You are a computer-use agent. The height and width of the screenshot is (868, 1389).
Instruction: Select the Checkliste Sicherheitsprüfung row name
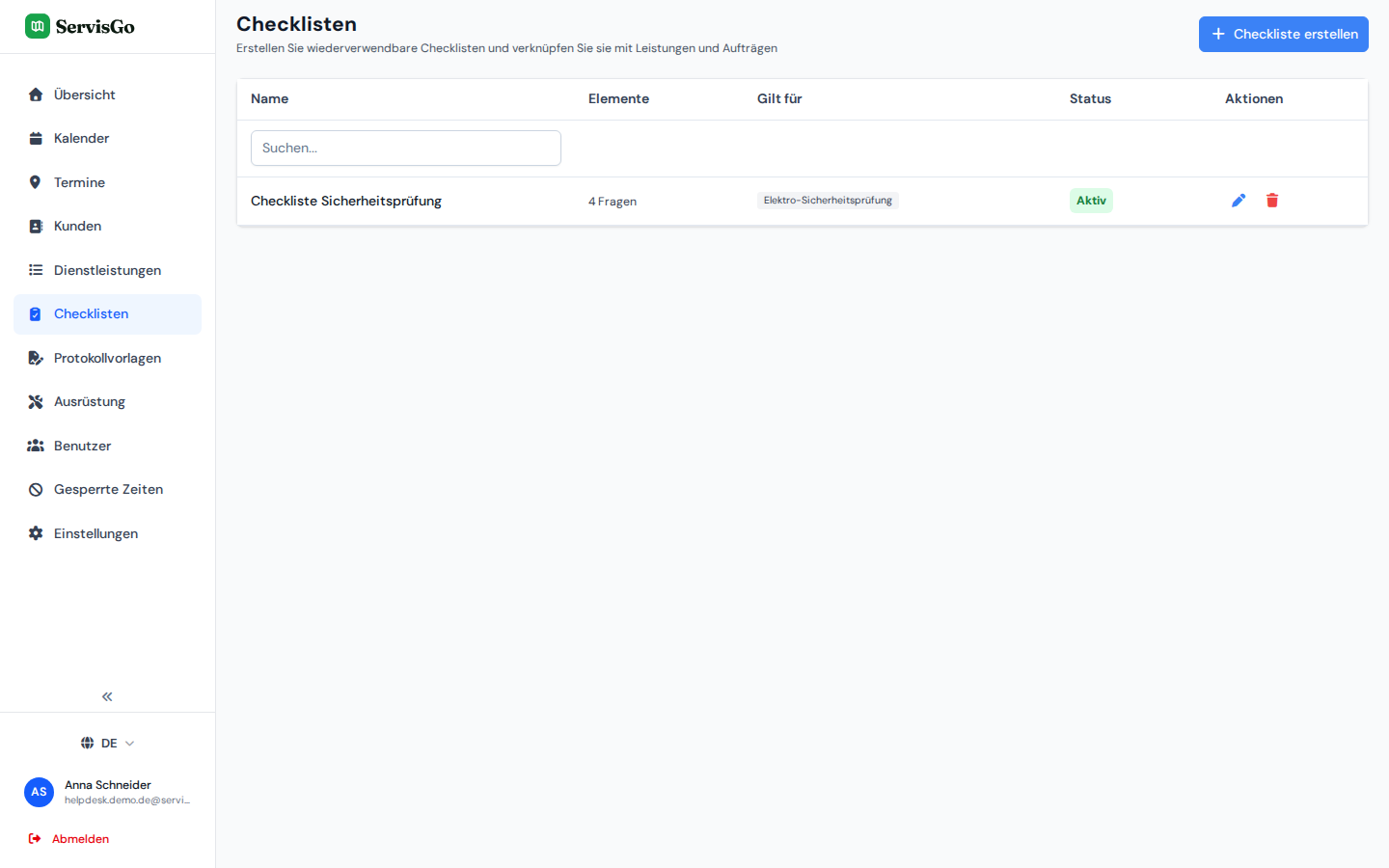[x=346, y=201]
